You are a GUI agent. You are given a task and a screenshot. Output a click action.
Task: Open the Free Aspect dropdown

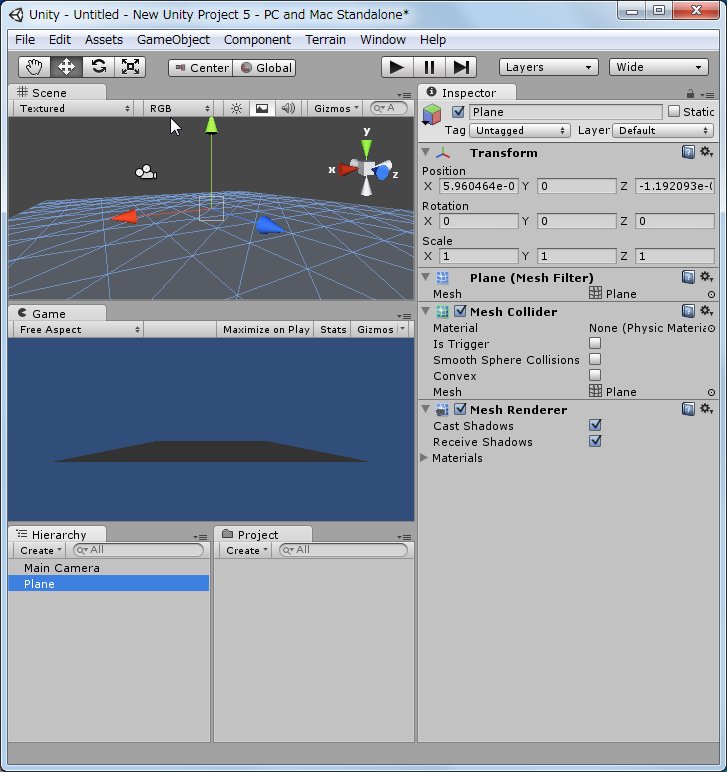75,329
